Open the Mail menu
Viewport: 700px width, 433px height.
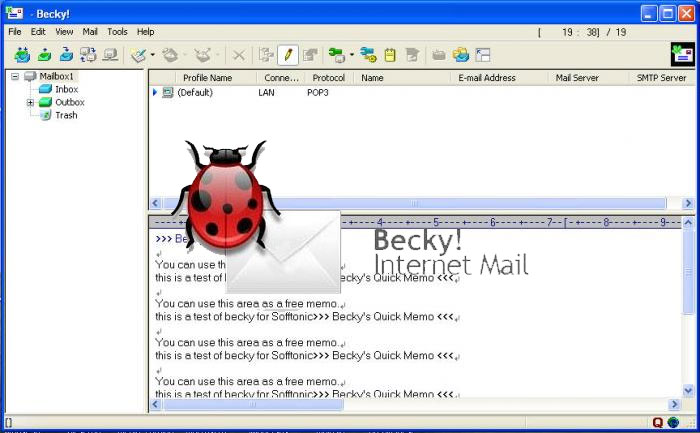[x=90, y=32]
